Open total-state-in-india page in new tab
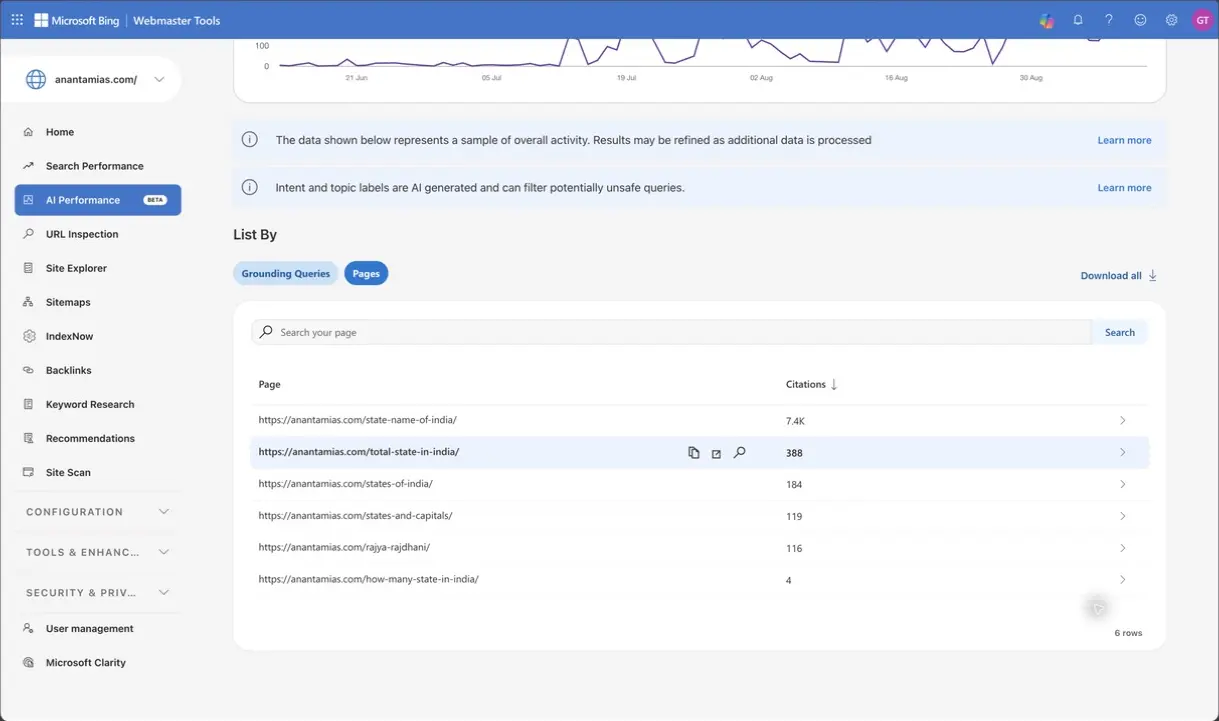This screenshot has height=721, width=1219. click(716, 454)
